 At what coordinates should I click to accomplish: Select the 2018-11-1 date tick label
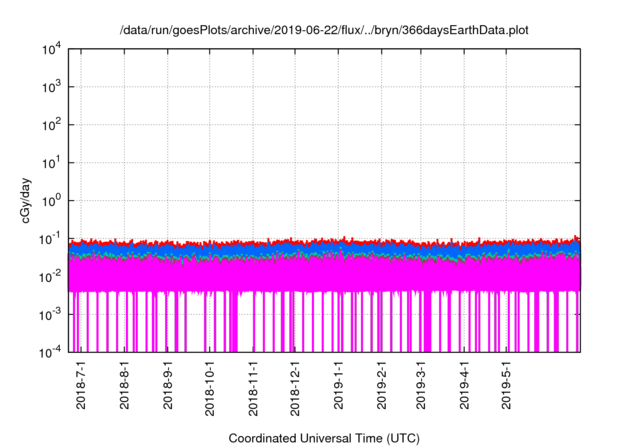pos(253,388)
